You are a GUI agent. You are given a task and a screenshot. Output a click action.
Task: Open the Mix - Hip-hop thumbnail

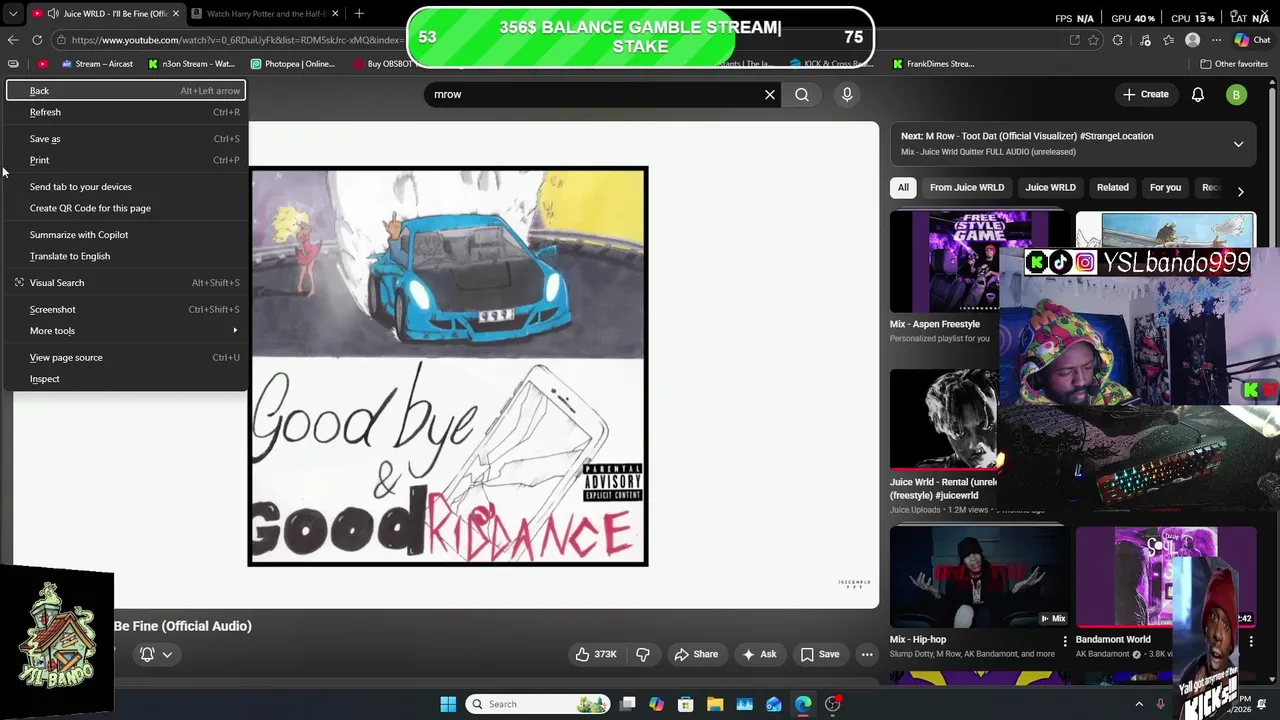click(980, 578)
